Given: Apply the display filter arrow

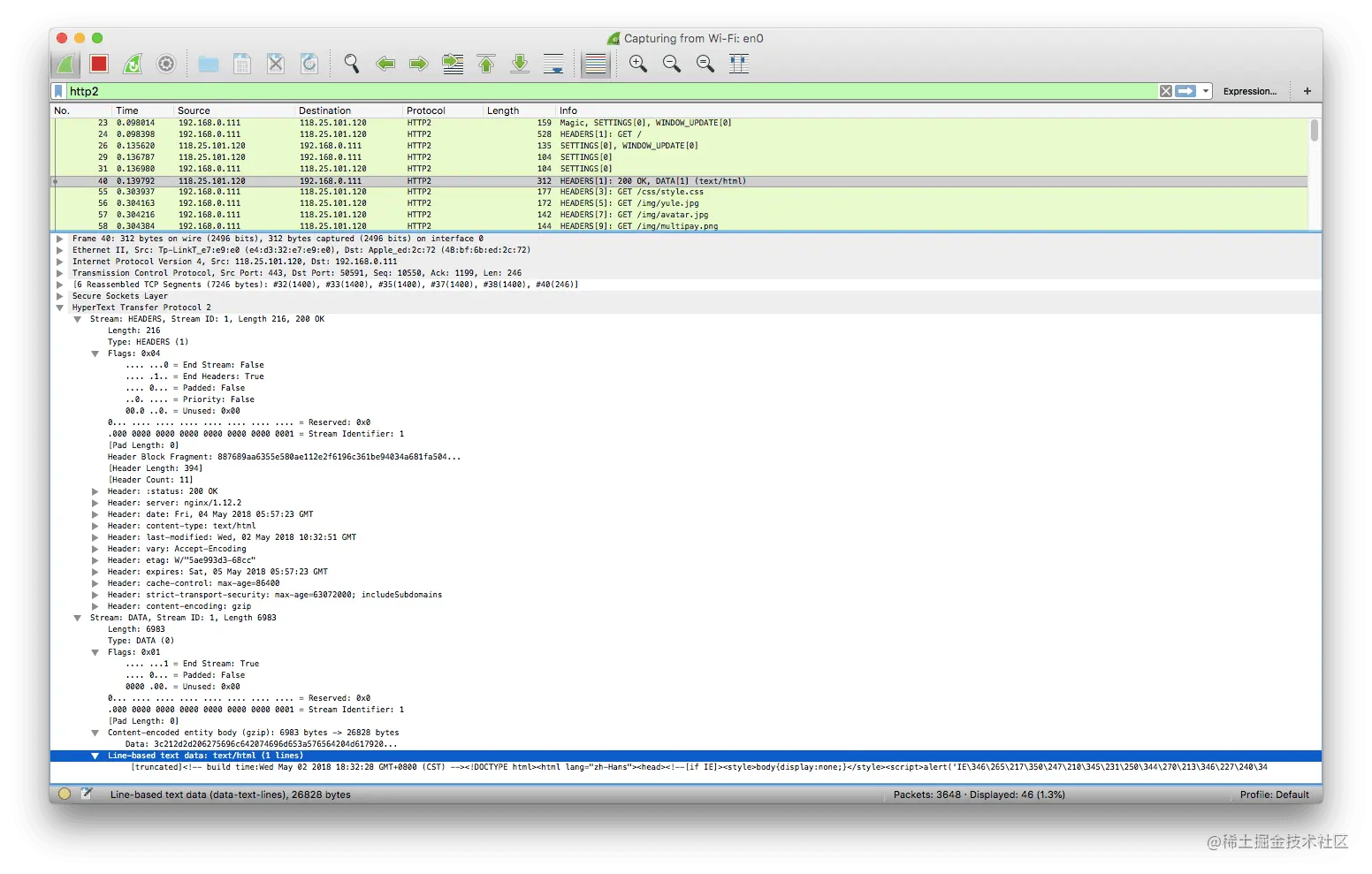Looking at the screenshot, I should tap(1185, 91).
